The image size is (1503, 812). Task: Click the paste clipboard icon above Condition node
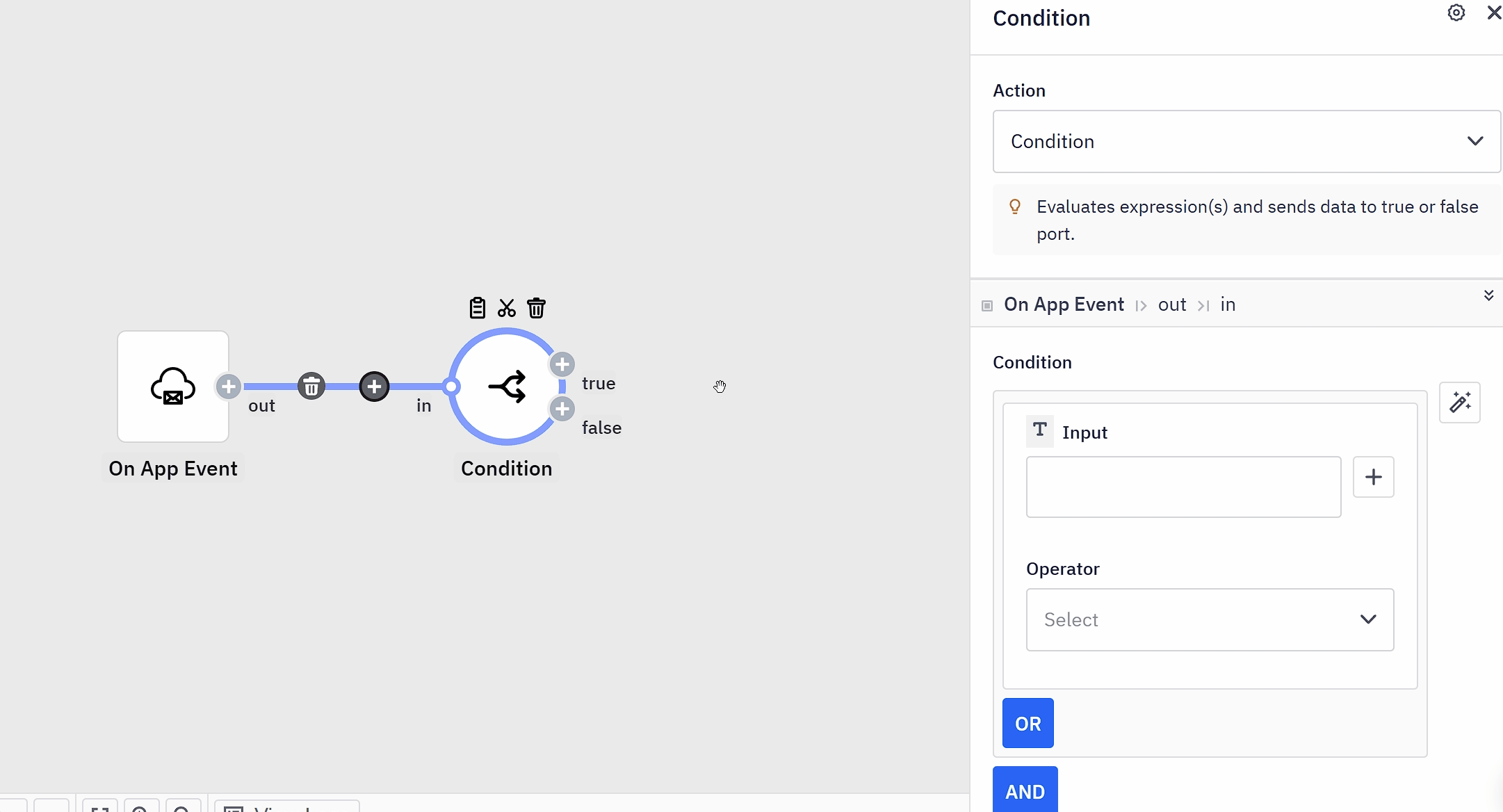(x=477, y=307)
